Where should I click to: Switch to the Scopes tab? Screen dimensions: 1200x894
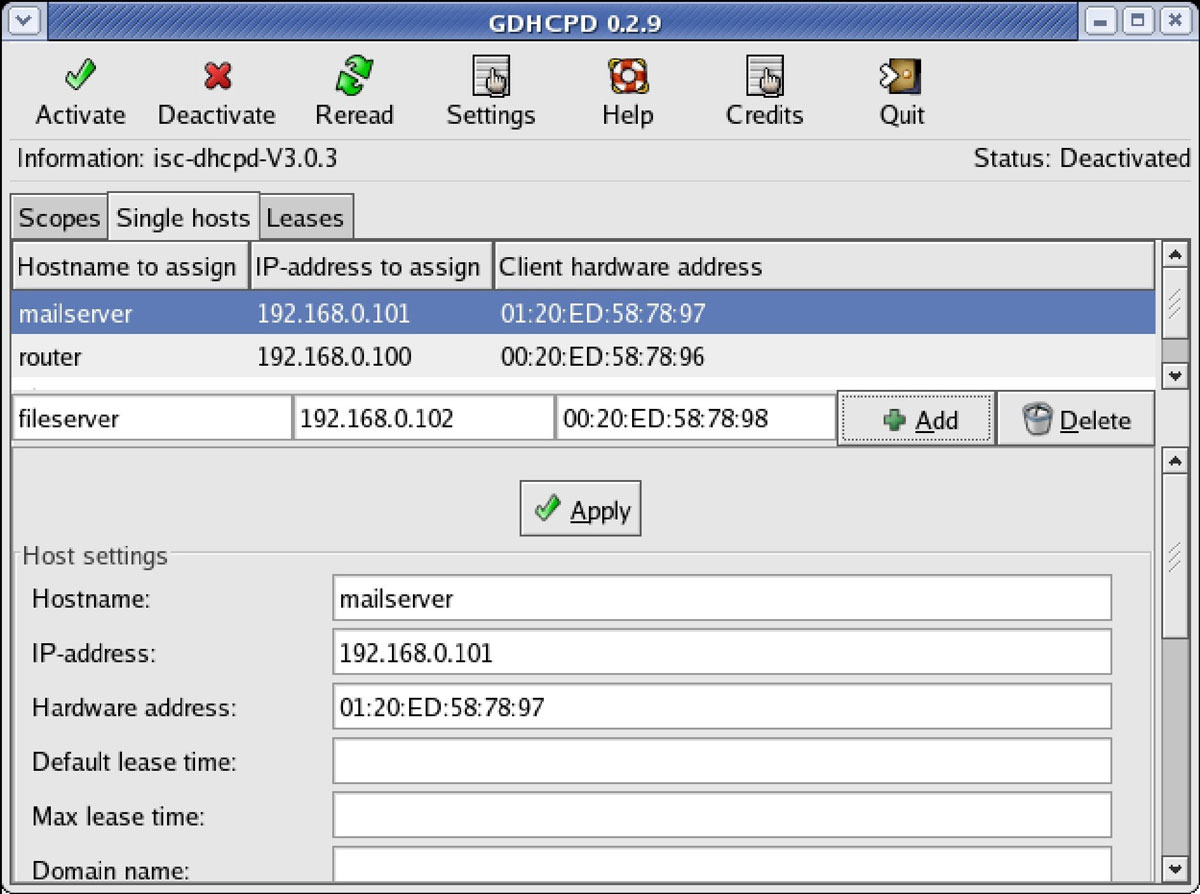coord(60,218)
